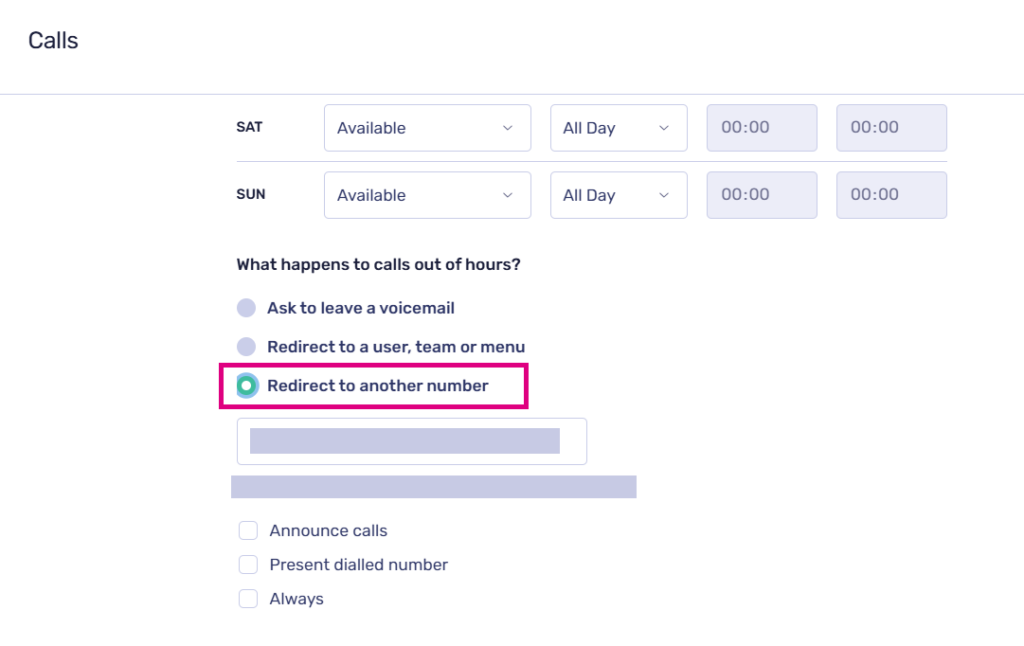This screenshot has height=646, width=1024.
Task: Open SUN availability dropdown
Action: pos(426,195)
